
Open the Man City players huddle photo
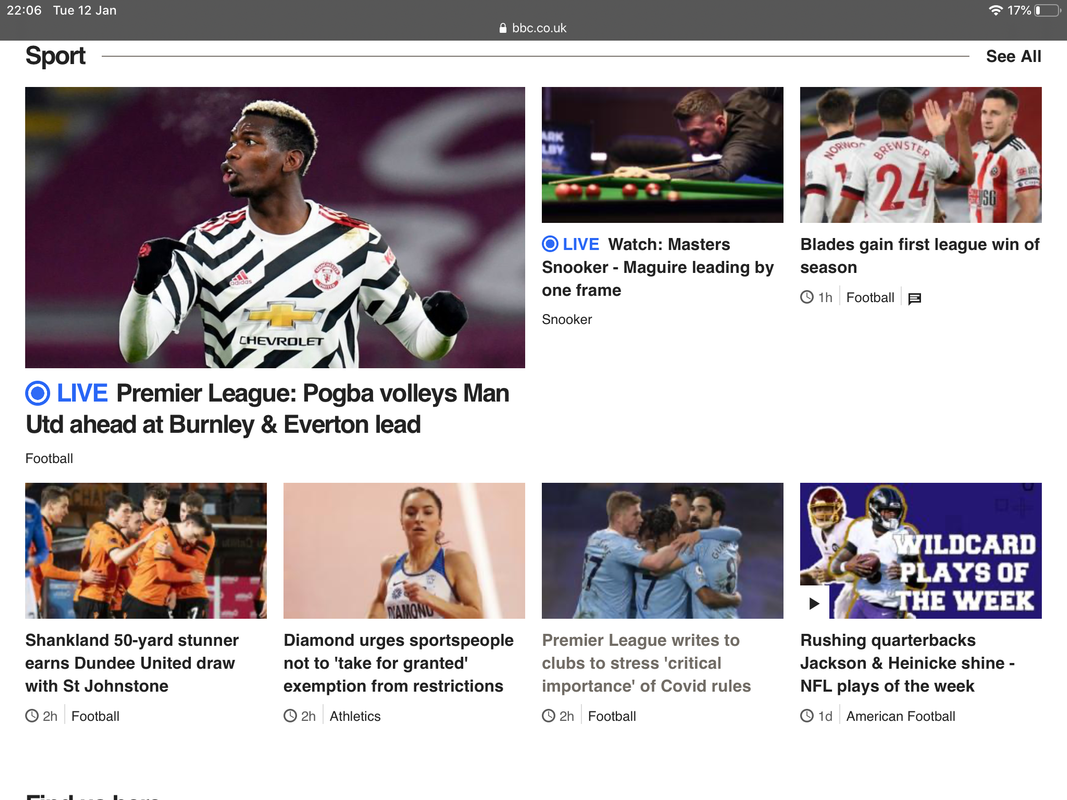[662, 550]
